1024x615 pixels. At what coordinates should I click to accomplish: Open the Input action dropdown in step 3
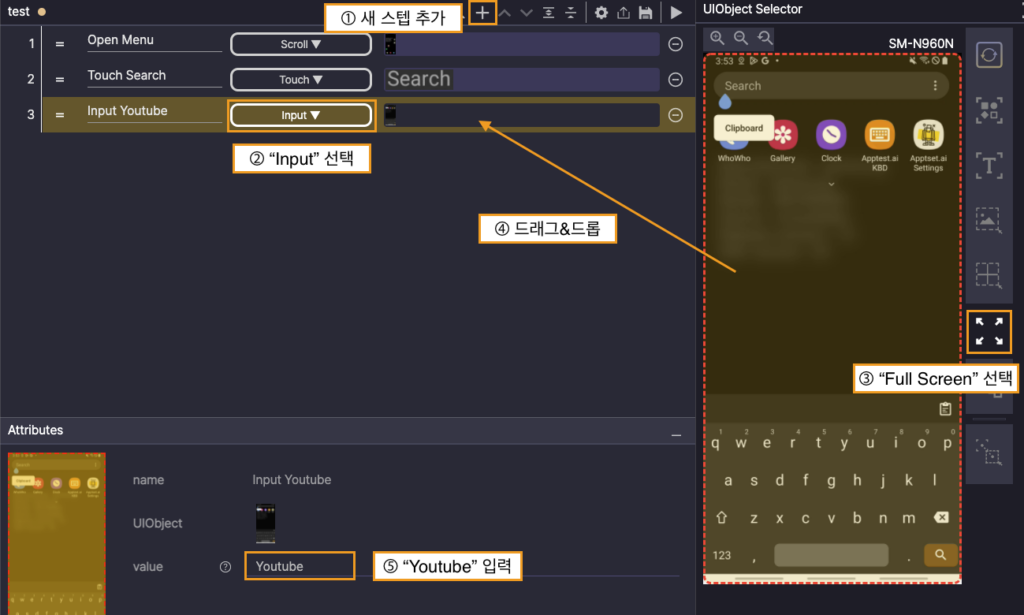(301, 115)
